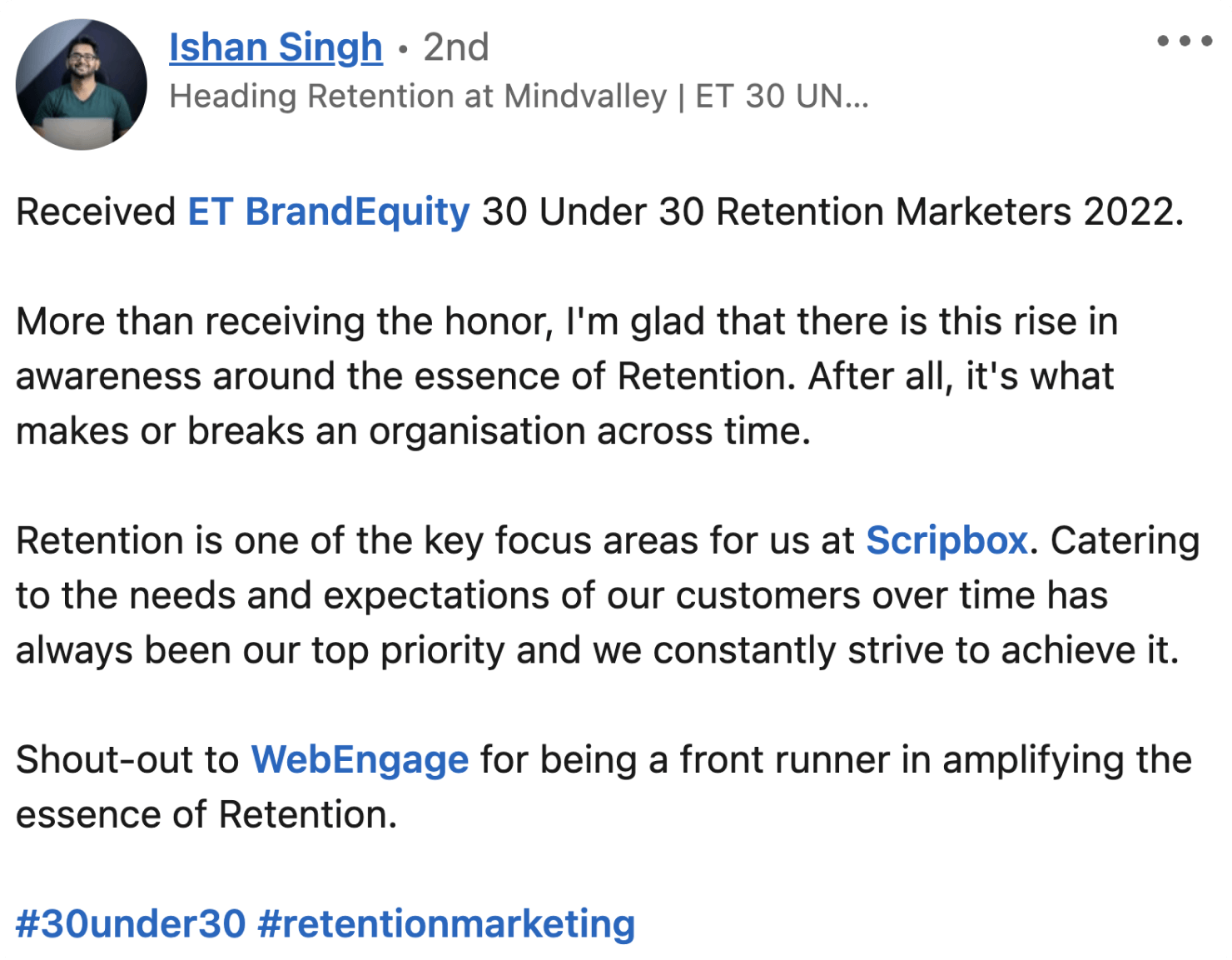The image size is (1232, 960).
Task: Open the ET BrandEquity mention link
Action: 328,211
